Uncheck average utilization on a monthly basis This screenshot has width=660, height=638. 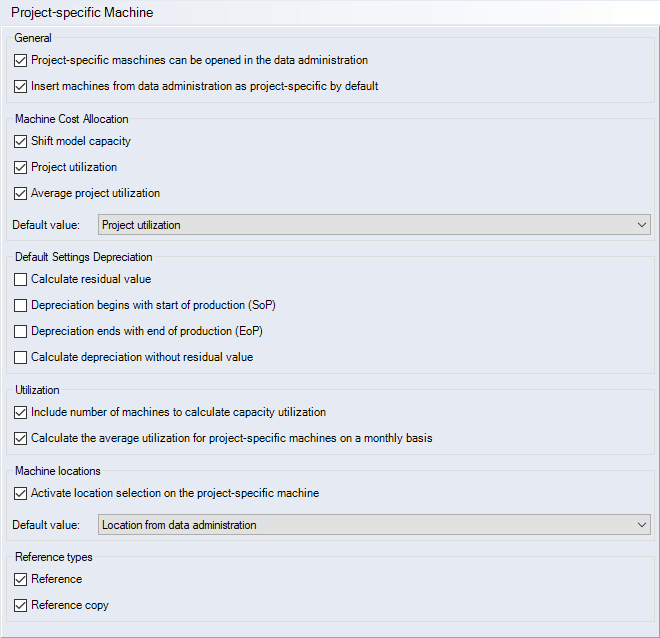(x=21, y=438)
